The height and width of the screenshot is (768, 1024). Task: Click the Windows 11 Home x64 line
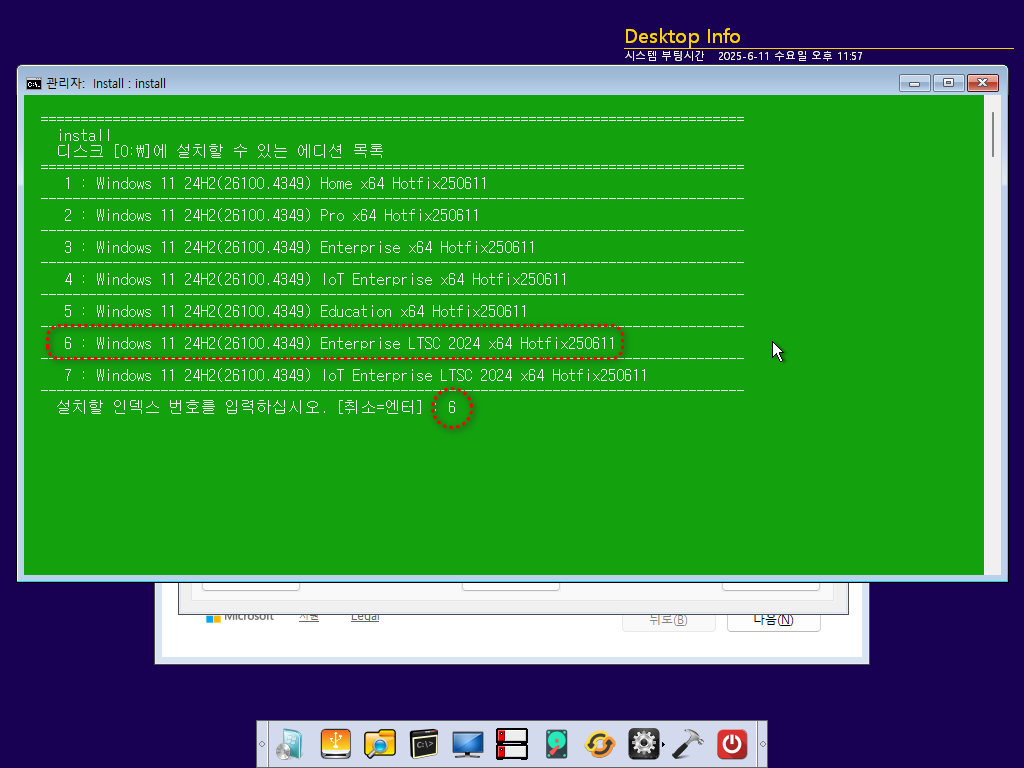[x=276, y=184]
